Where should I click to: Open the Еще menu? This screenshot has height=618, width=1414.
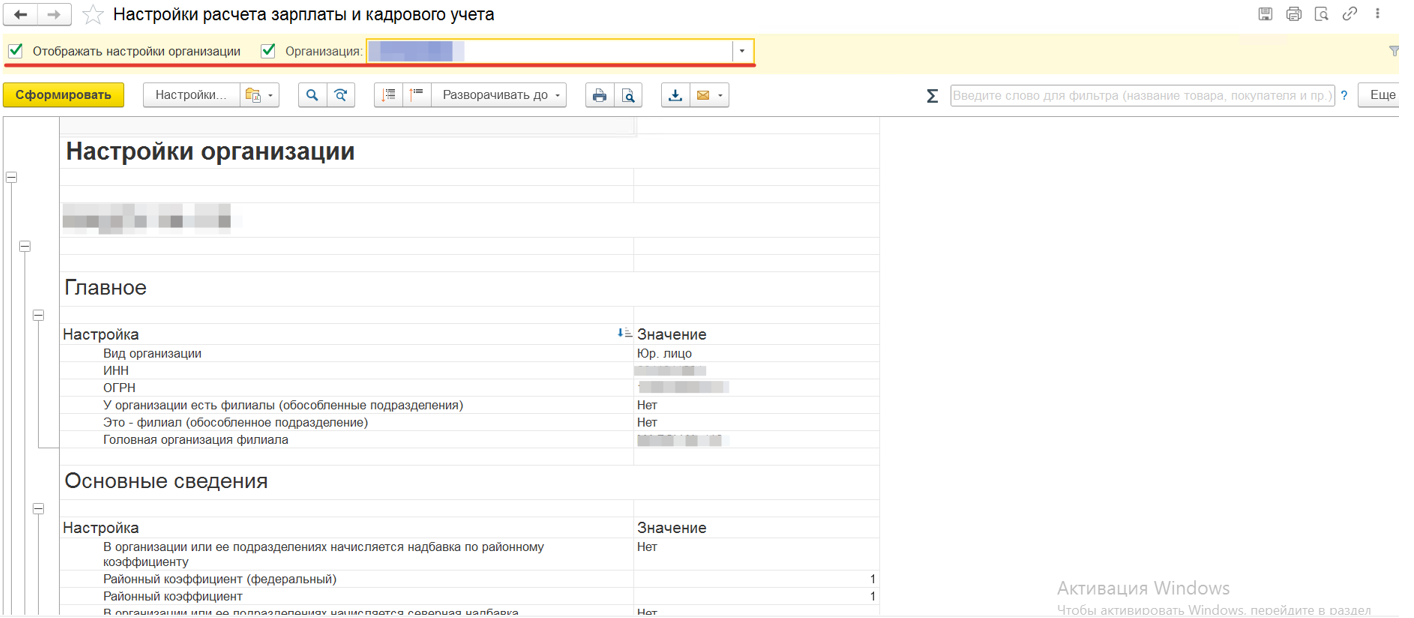[1382, 95]
